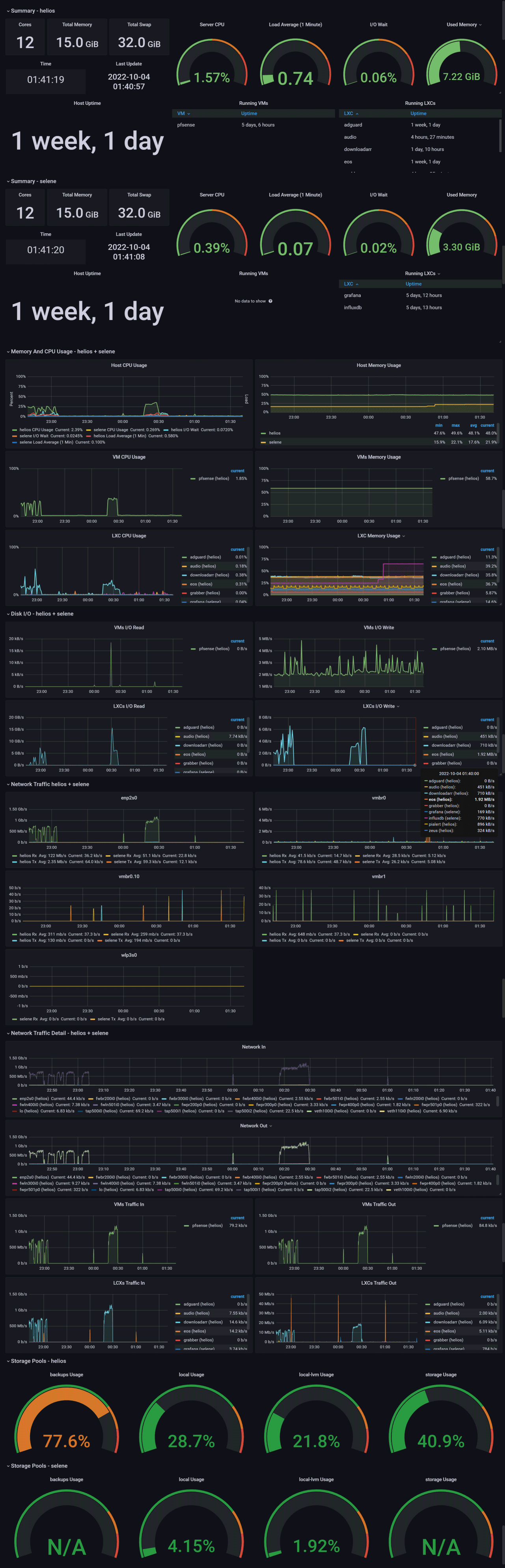The height and width of the screenshot is (1568, 505).
Task: Click pfsense color swatch in VMs Memory Usage legend
Action: coord(443,478)
